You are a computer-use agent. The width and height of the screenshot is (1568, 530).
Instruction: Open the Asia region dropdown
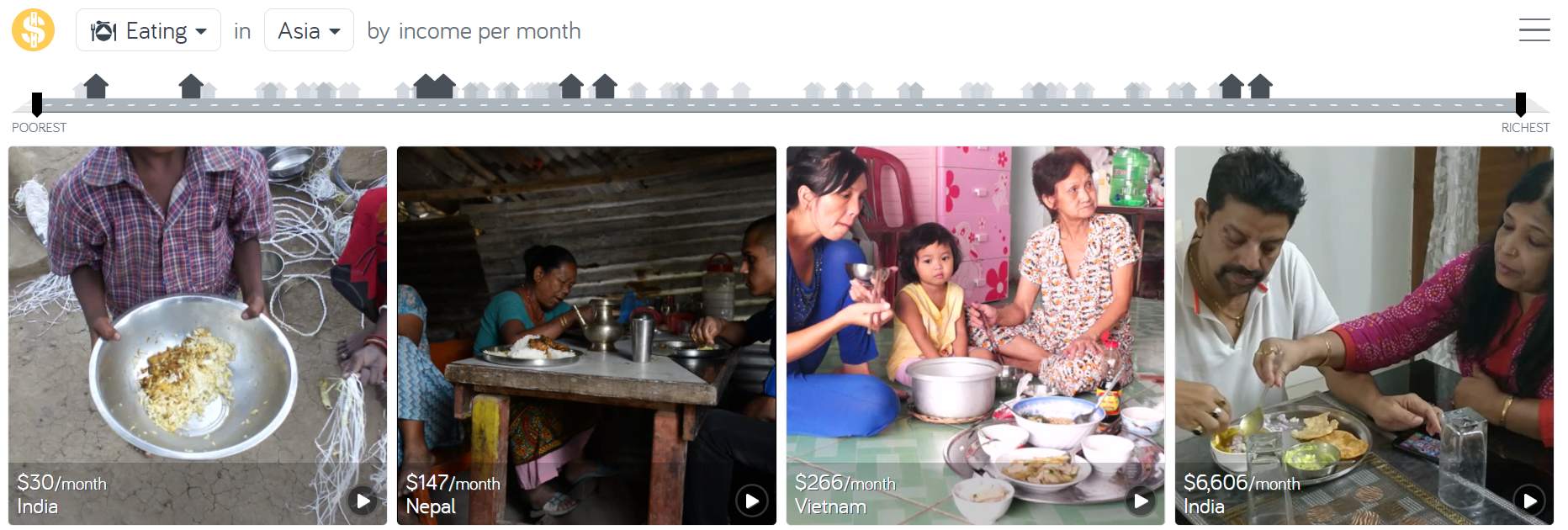click(x=309, y=30)
